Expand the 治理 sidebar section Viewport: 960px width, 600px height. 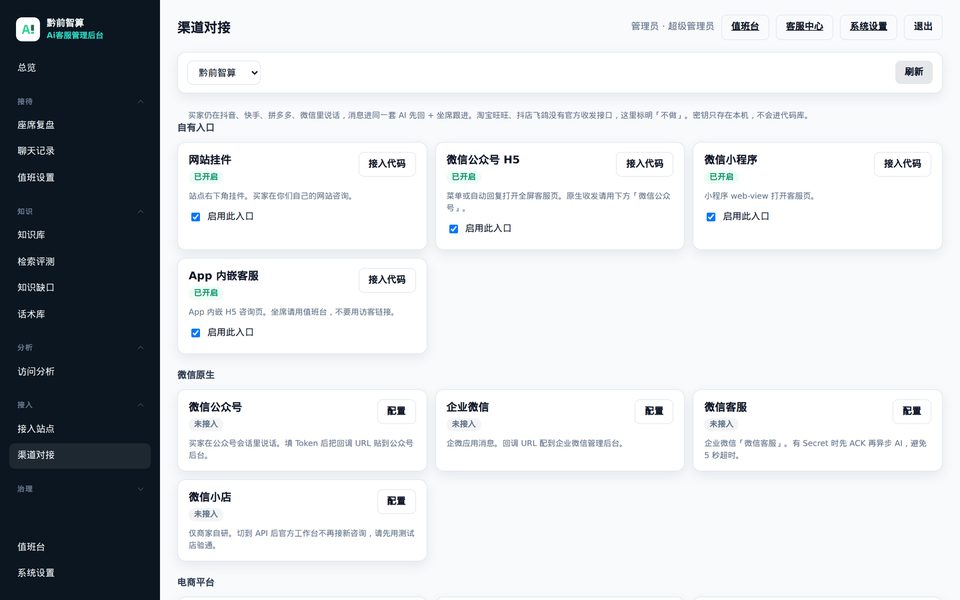(x=80, y=489)
